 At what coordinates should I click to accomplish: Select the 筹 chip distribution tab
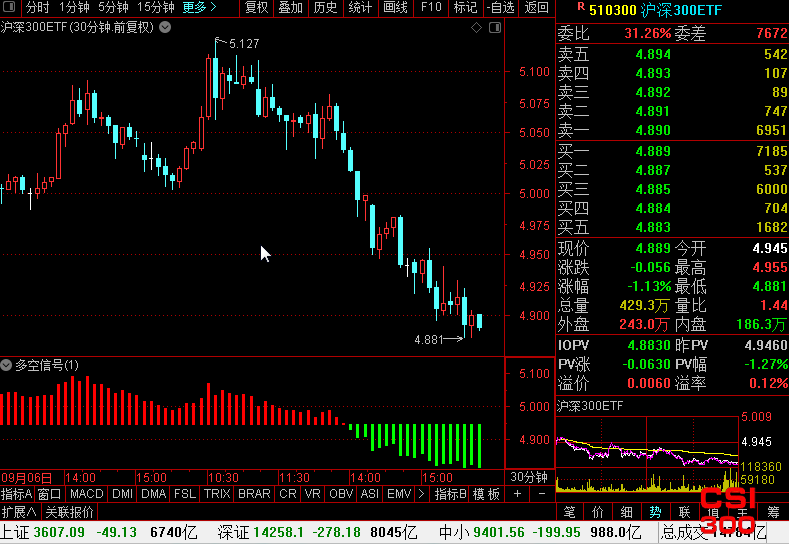pyautogui.click(x=773, y=512)
